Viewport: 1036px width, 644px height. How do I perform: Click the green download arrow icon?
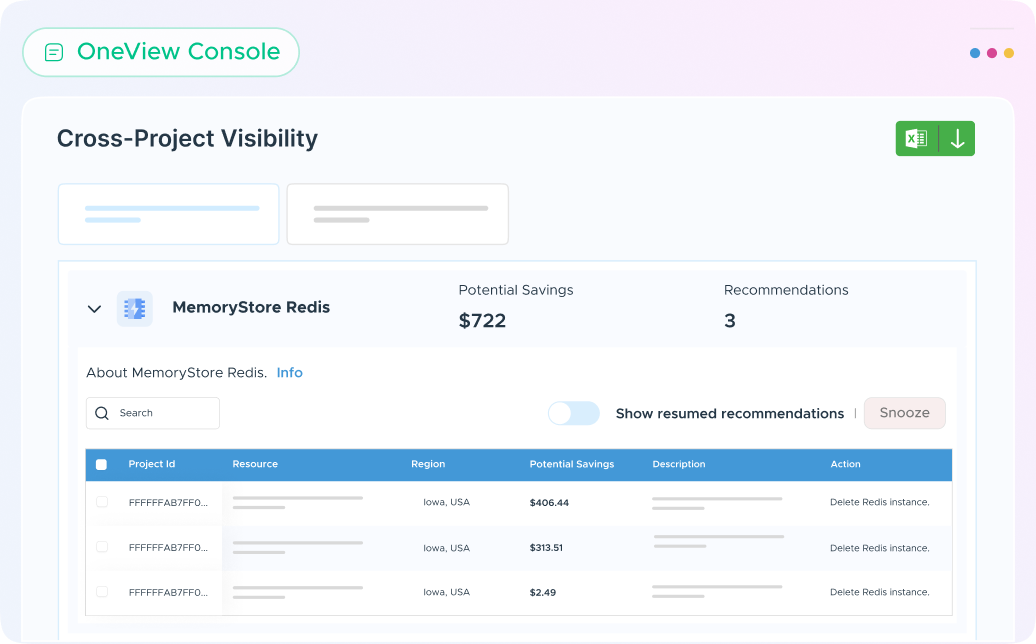click(x=957, y=139)
